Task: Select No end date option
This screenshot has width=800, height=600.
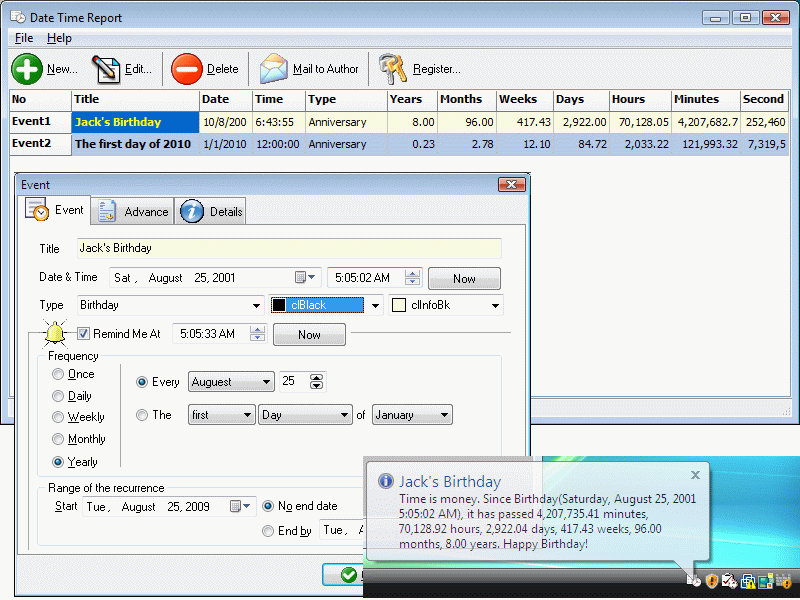Action: click(x=267, y=506)
